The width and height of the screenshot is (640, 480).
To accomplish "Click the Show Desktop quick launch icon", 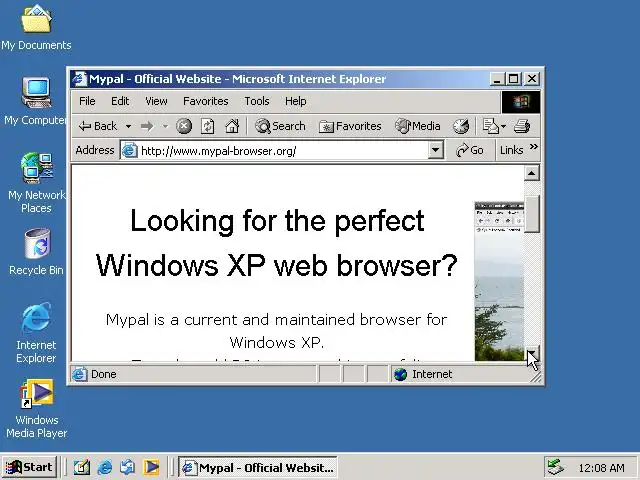I will tap(82, 467).
